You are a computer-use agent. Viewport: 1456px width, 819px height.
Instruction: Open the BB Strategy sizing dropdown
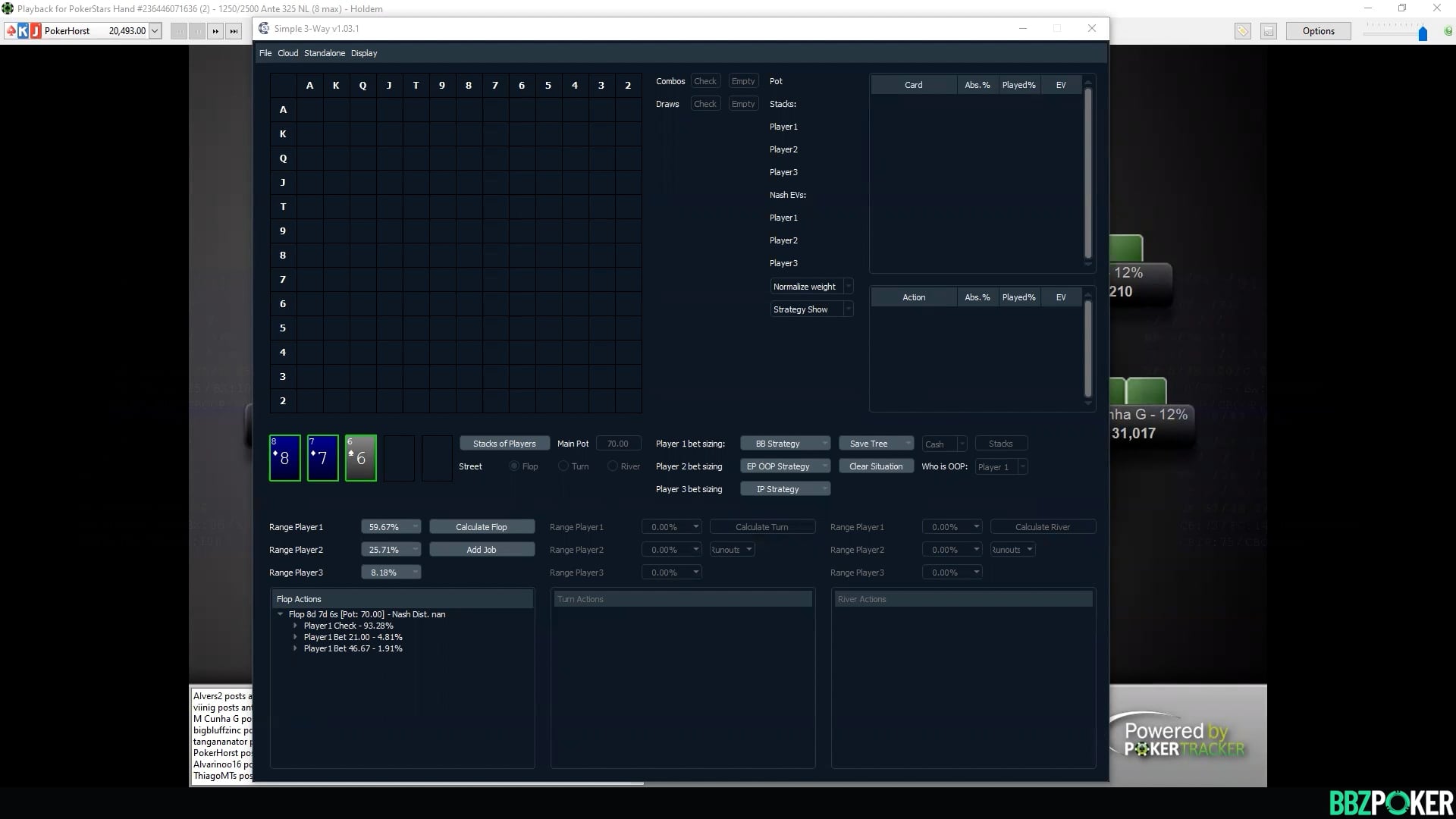pyautogui.click(x=825, y=443)
